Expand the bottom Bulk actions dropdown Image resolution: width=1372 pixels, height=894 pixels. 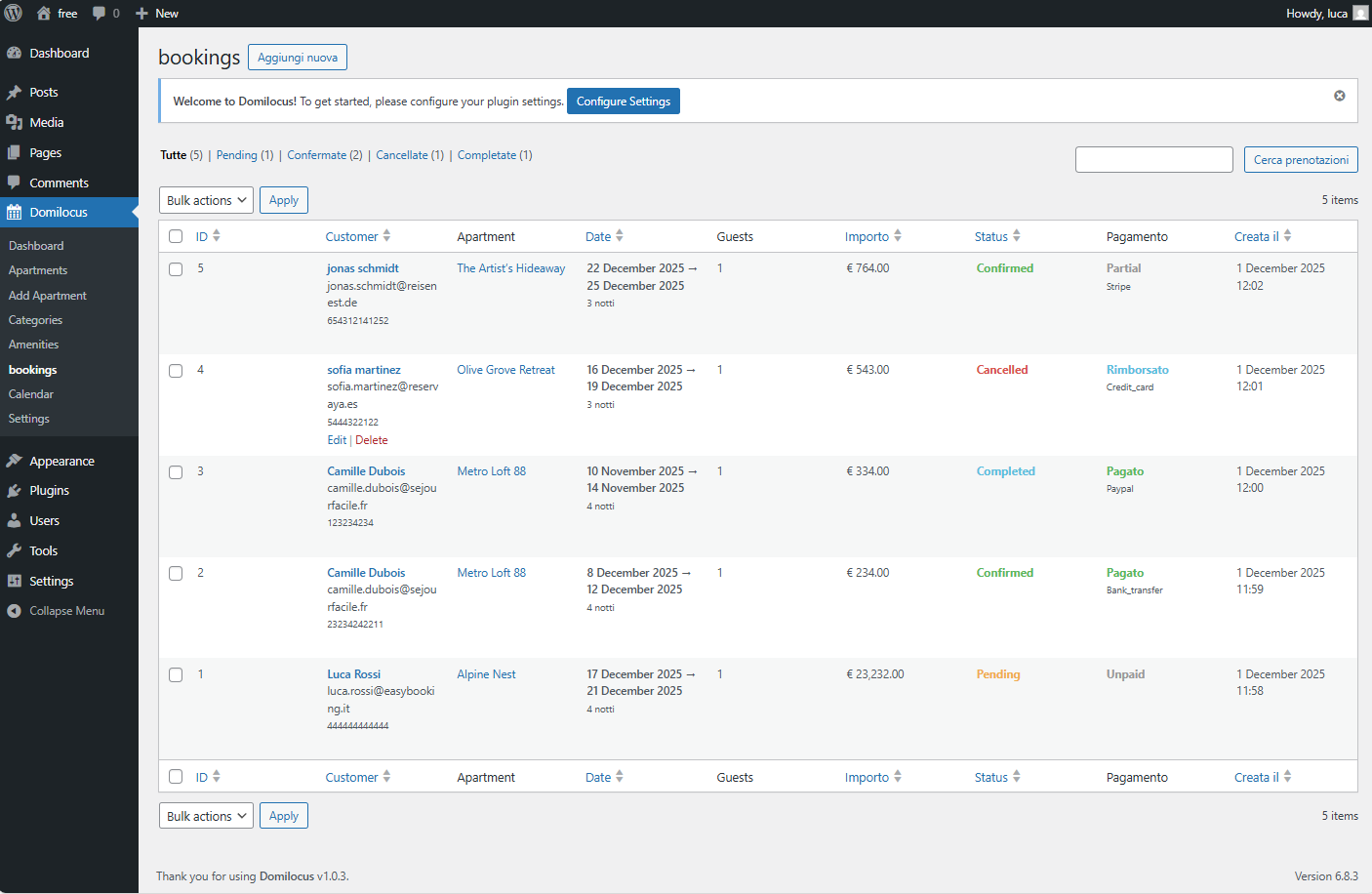(x=206, y=816)
